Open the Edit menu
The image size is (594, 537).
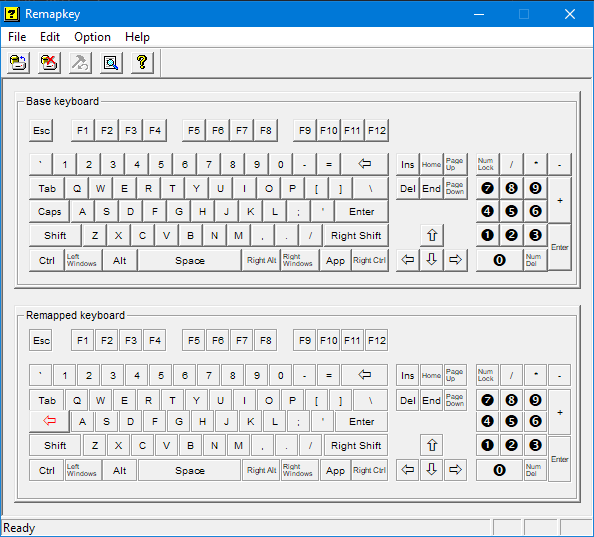[50, 37]
